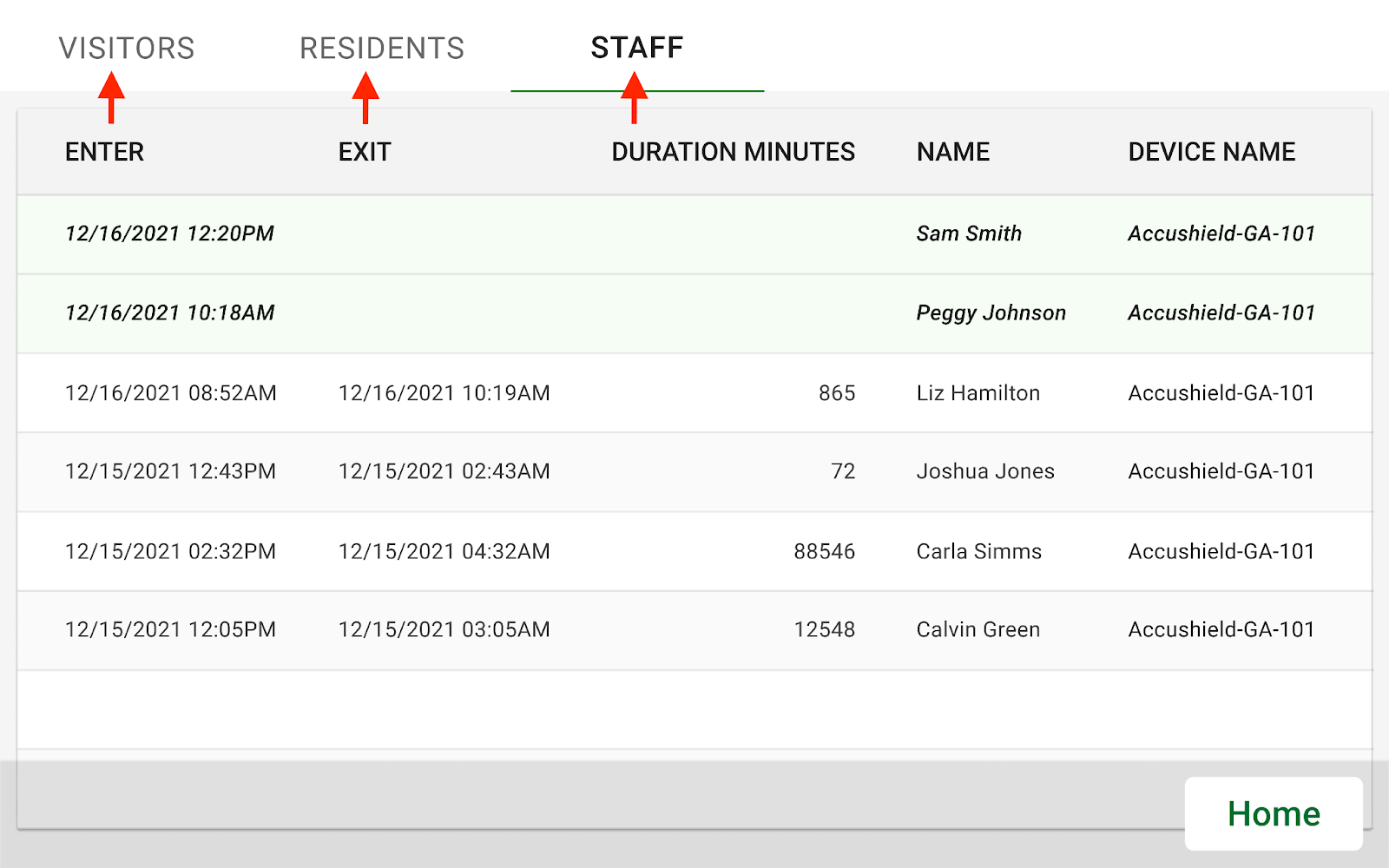The image size is (1389, 868).
Task: Click the ENTER column header
Action: (x=103, y=152)
